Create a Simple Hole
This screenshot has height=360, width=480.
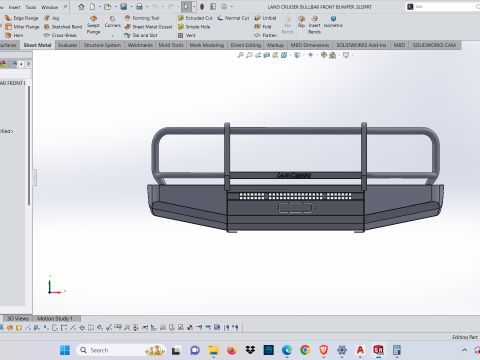[194, 27]
